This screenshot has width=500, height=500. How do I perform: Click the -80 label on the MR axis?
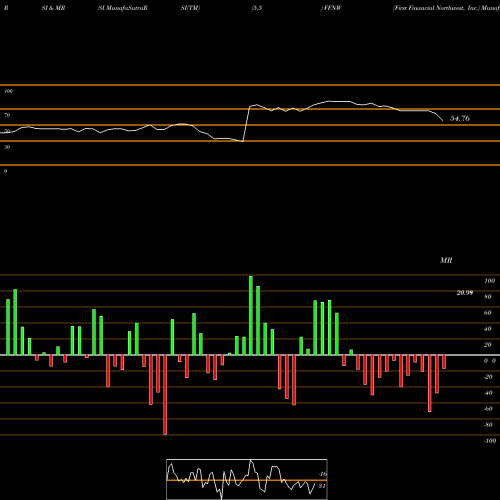488,425
